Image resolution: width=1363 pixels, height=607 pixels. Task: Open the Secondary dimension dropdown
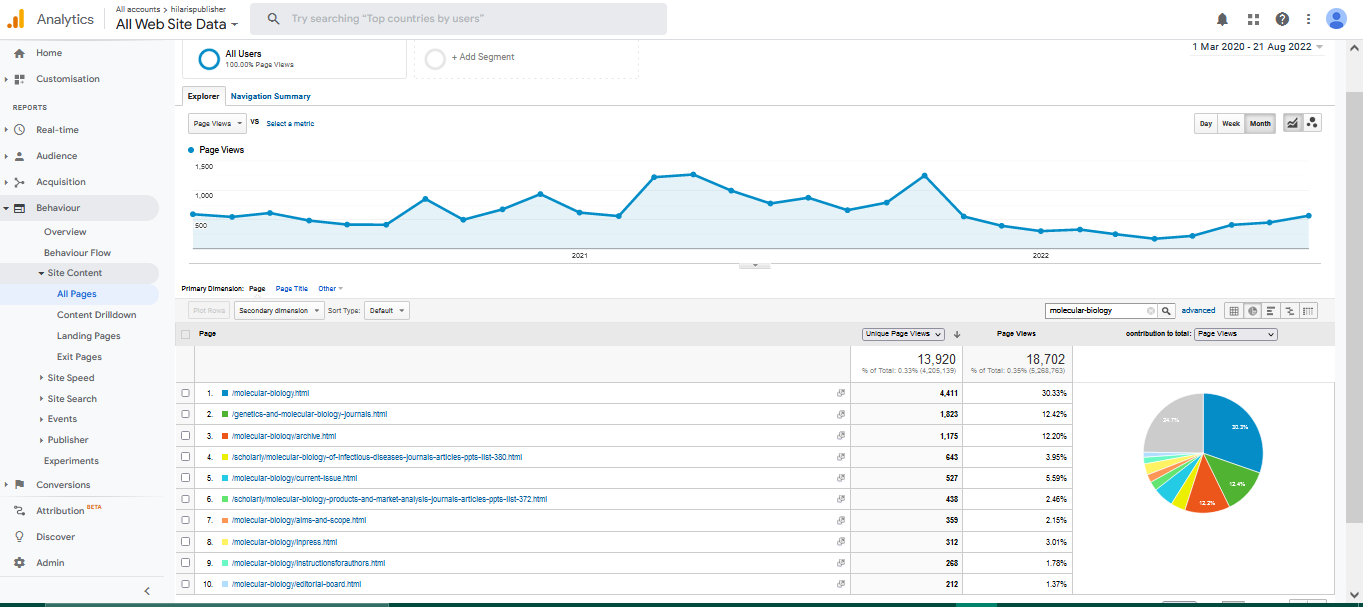(279, 311)
